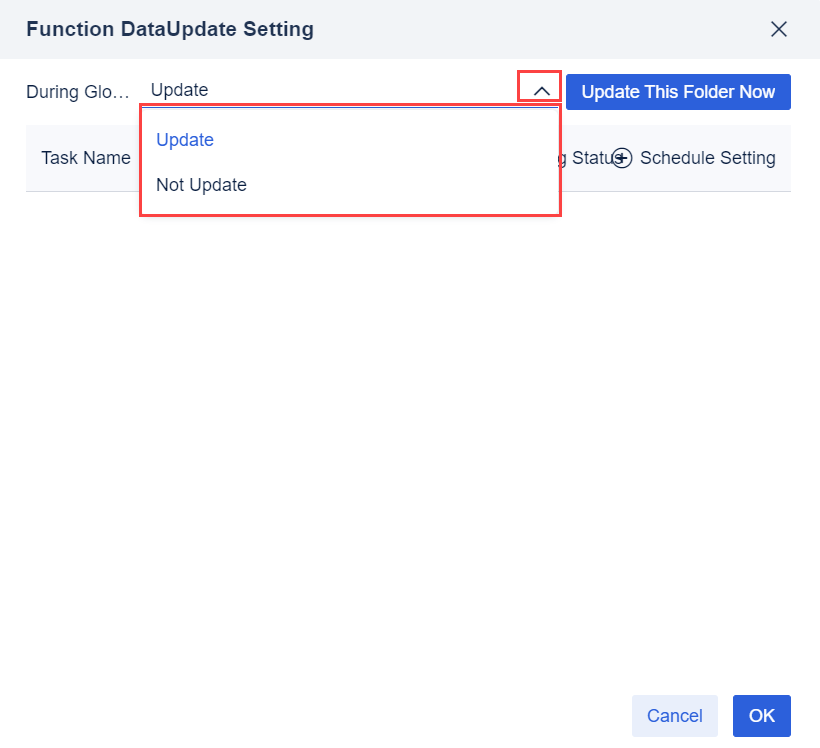Collapse the dropdown using the up chevron

(x=541, y=90)
